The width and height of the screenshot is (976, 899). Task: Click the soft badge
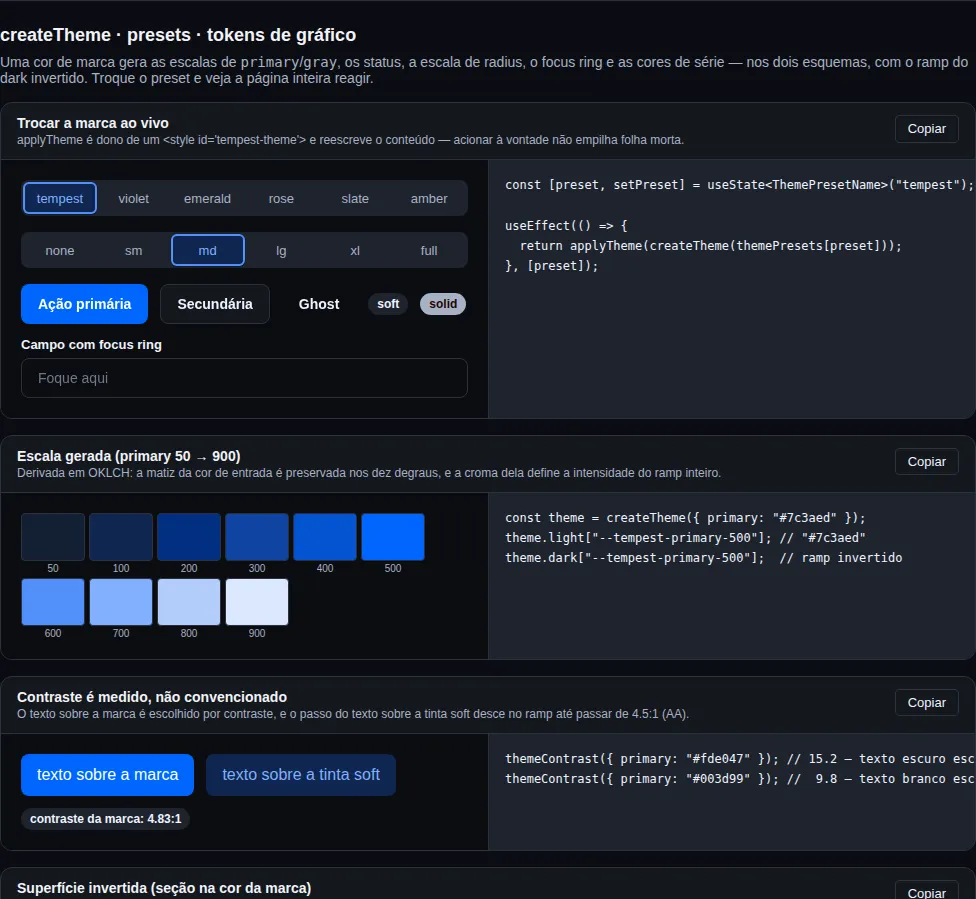click(388, 304)
